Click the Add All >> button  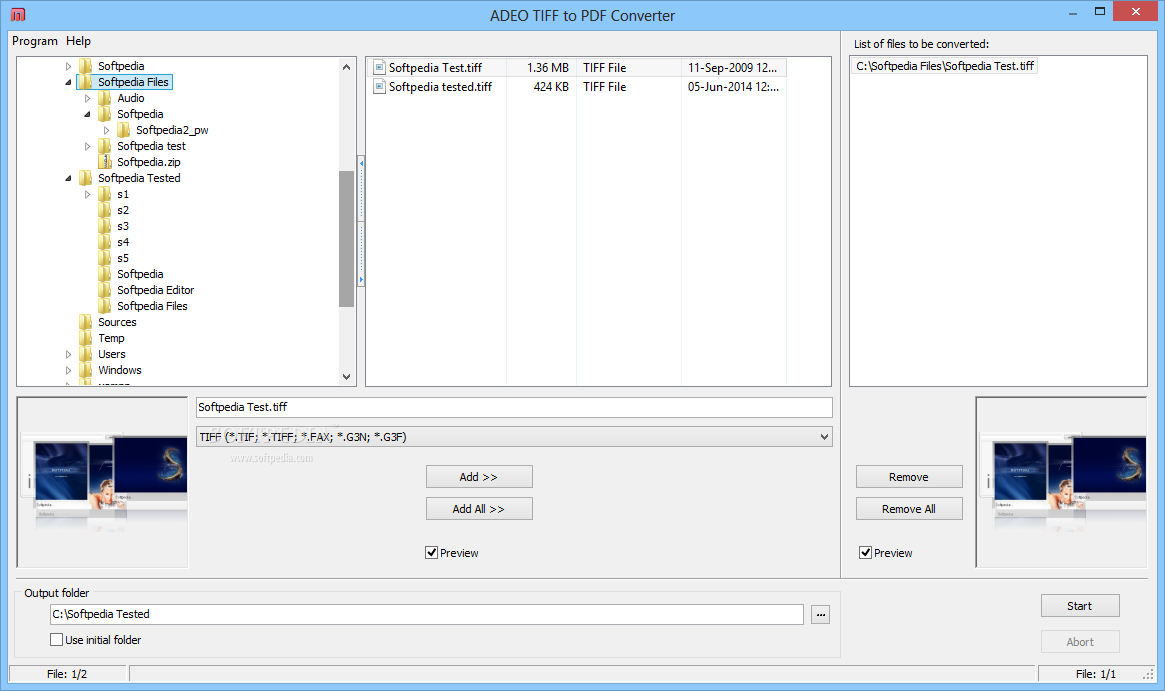[479, 509]
